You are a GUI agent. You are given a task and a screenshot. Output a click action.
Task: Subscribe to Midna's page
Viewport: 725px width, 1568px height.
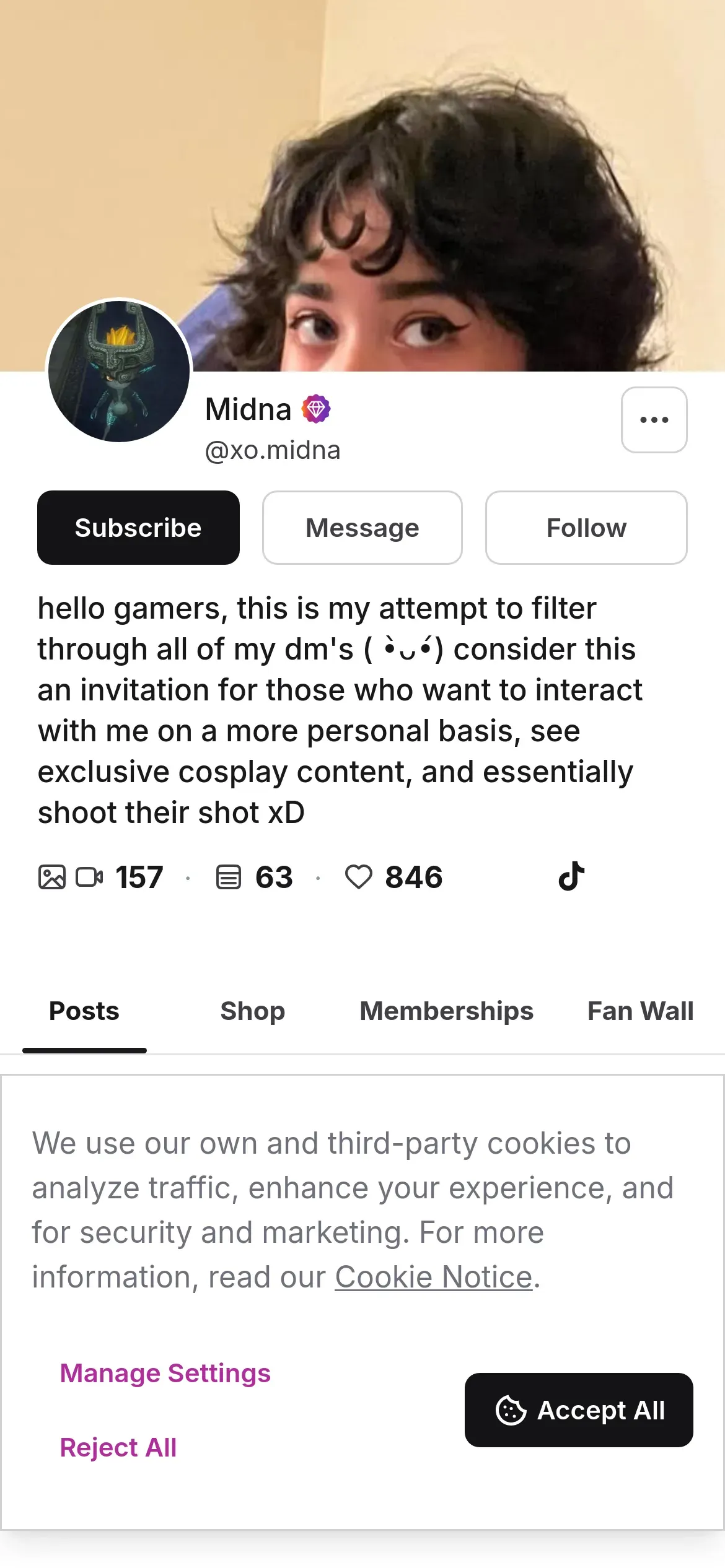(x=138, y=528)
